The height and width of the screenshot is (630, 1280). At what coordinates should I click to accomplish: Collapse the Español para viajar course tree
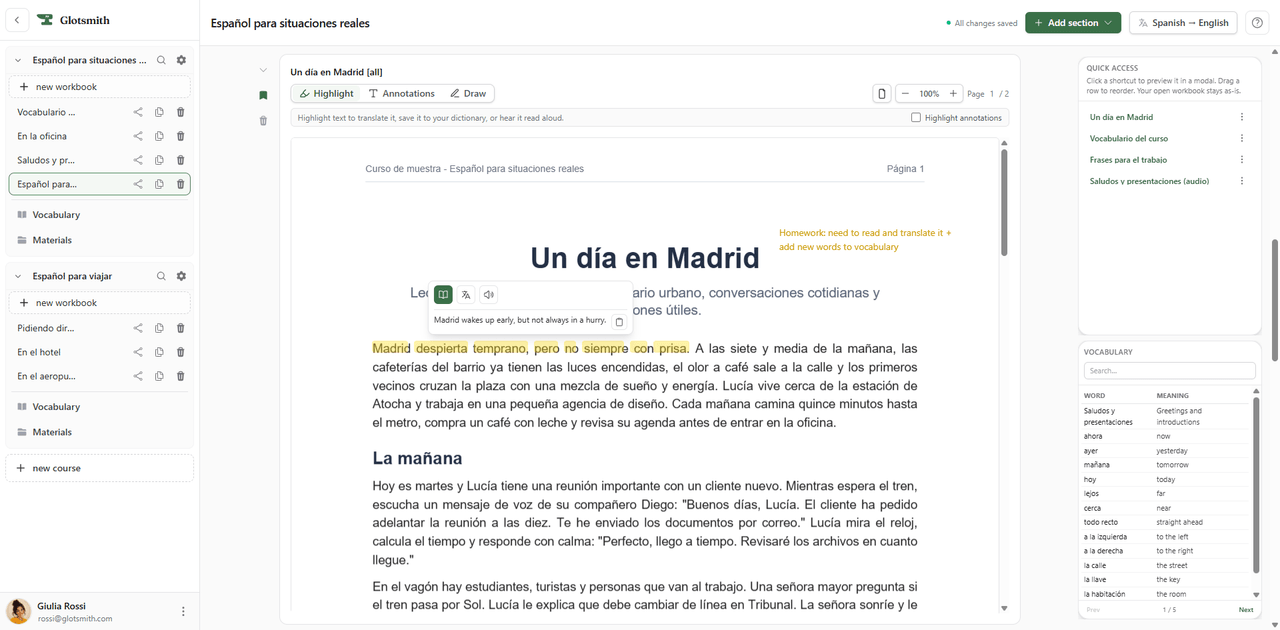(x=18, y=276)
